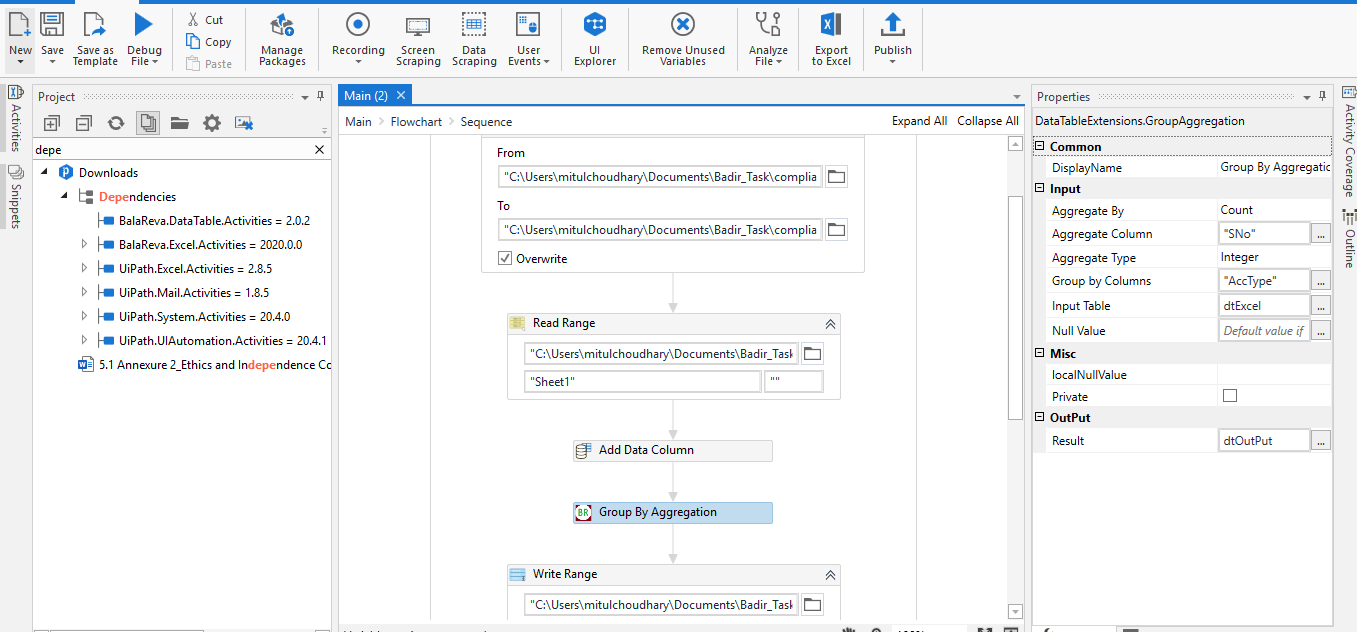
Task: Click Flowchart in the breadcrumb
Action: [x=416, y=121]
